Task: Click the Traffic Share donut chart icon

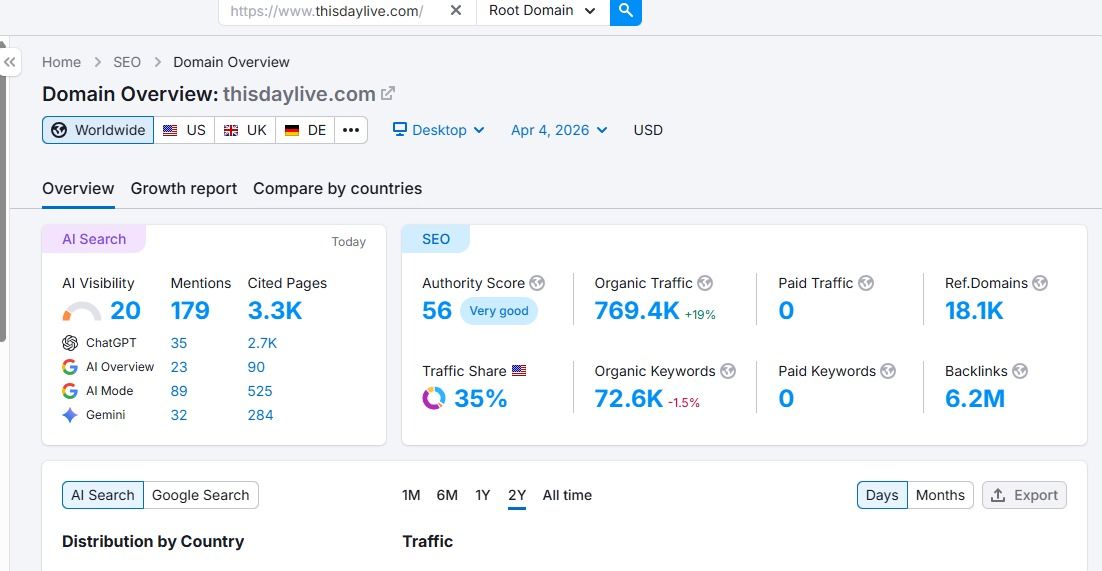Action: [434, 398]
